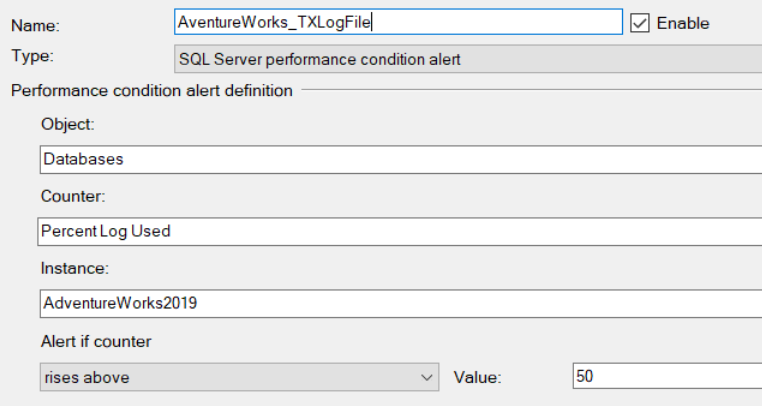
Task: Open the Counter combo showing Percent Log Used
Action: (400, 231)
